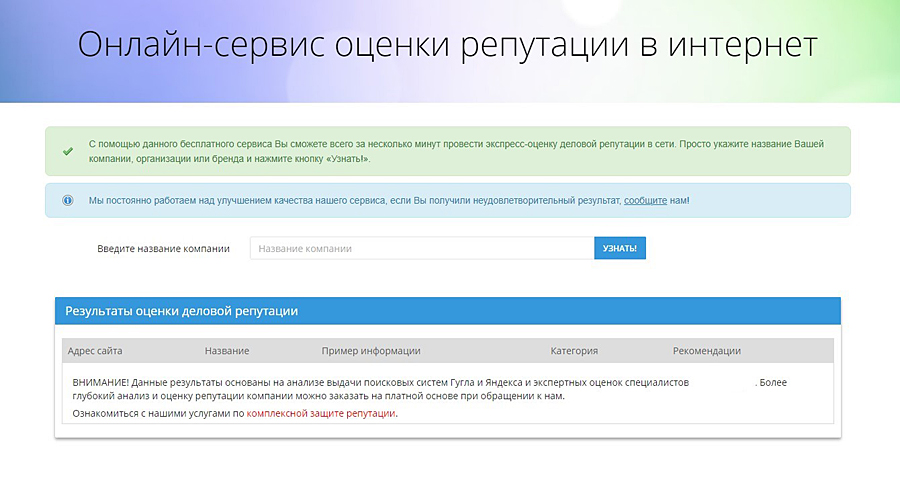Click the 'Введите название компании' label
The image size is (900, 494).
[x=163, y=248]
